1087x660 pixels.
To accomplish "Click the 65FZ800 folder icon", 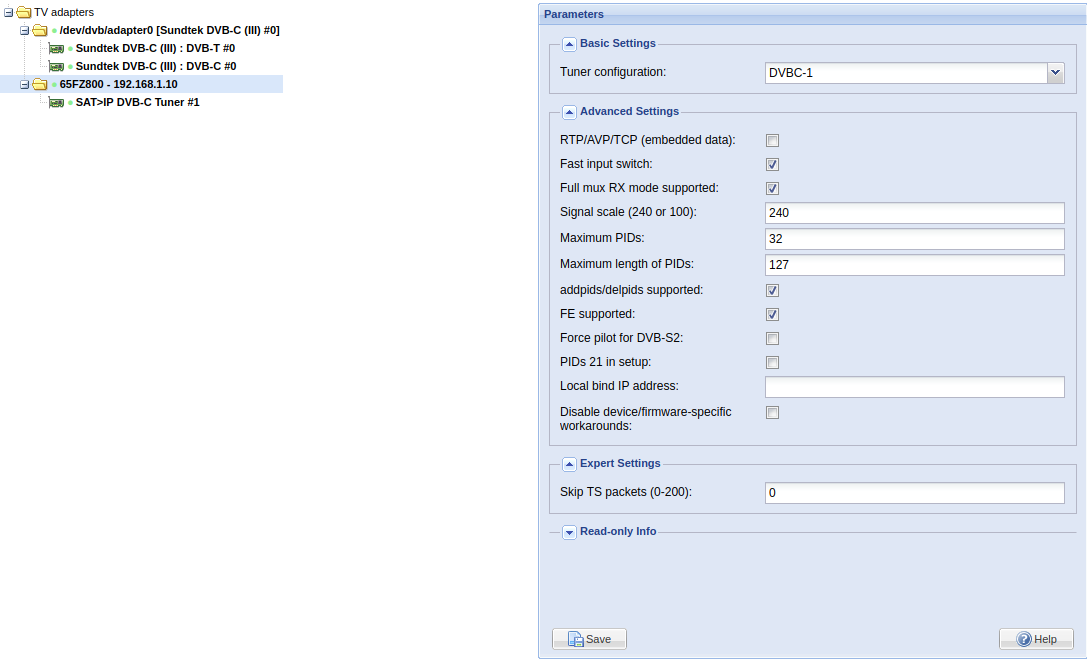I will pos(40,85).
